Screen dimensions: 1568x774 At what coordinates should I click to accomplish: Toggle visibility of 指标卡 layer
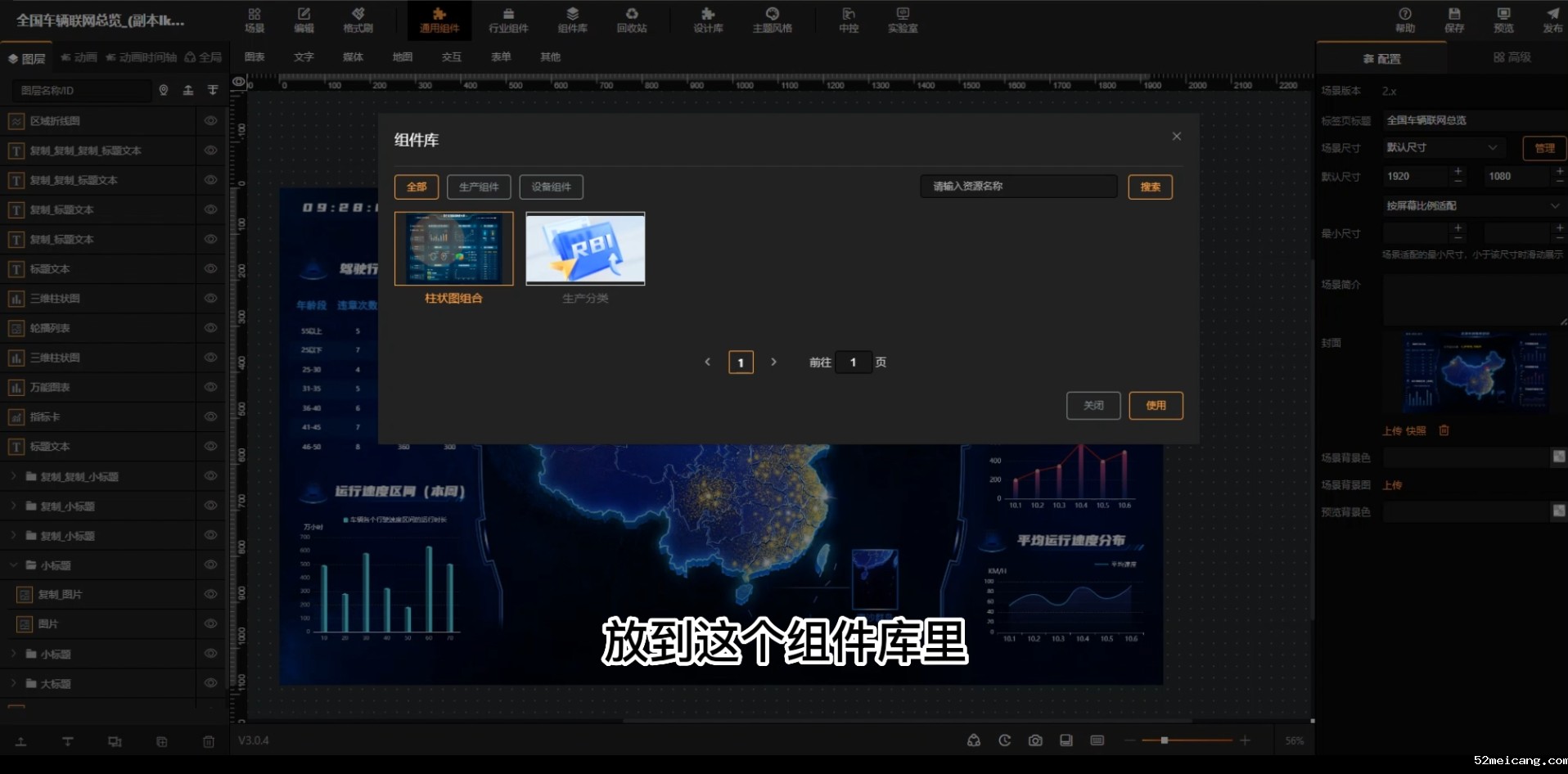click(x=210, y=417)
